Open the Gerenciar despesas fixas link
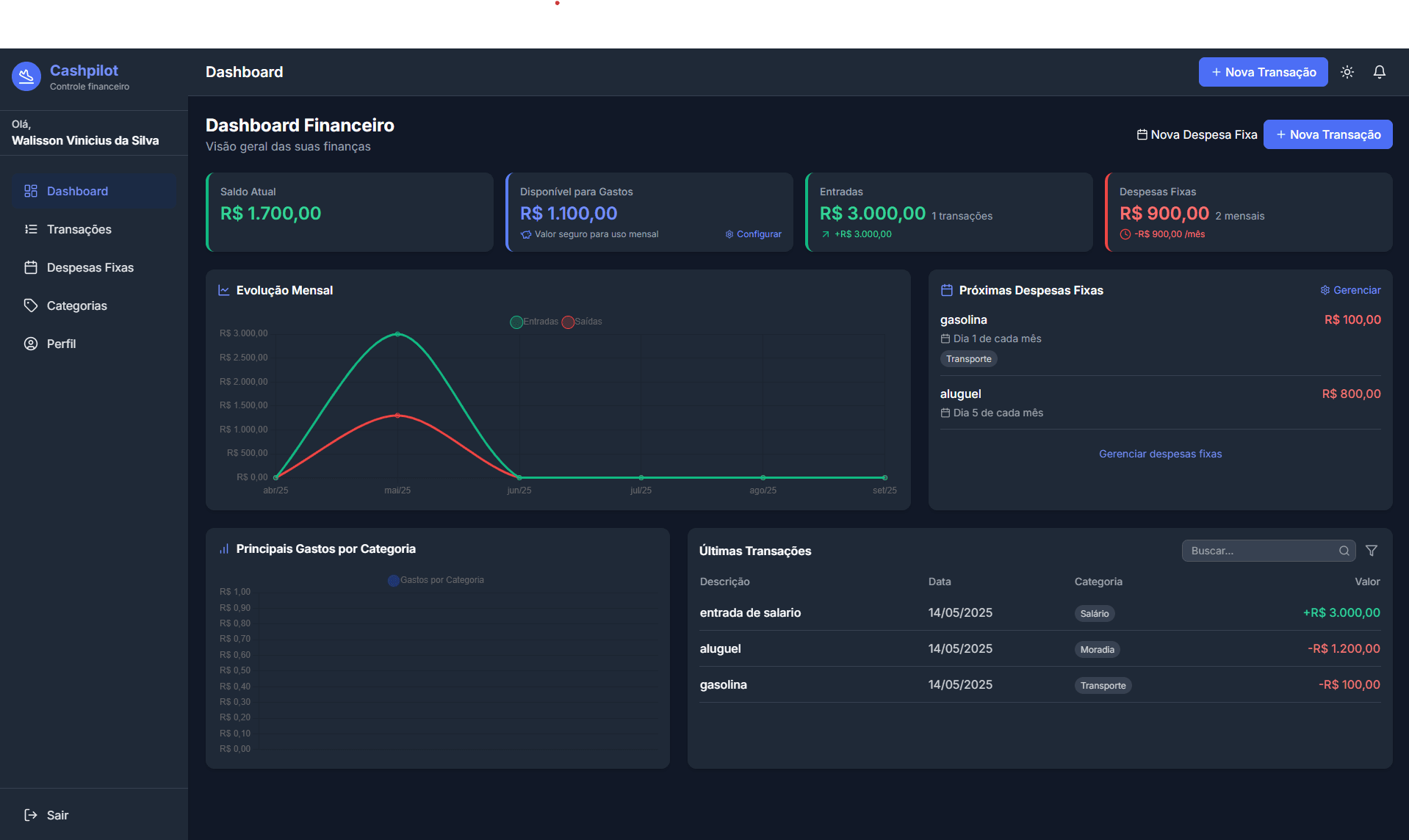 click(x=1160, y=454)
